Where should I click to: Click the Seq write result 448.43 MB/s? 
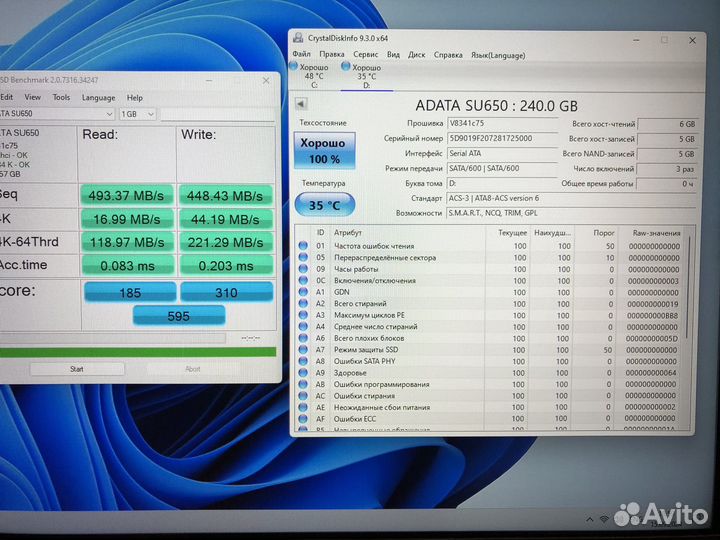(x=225, y=196)
